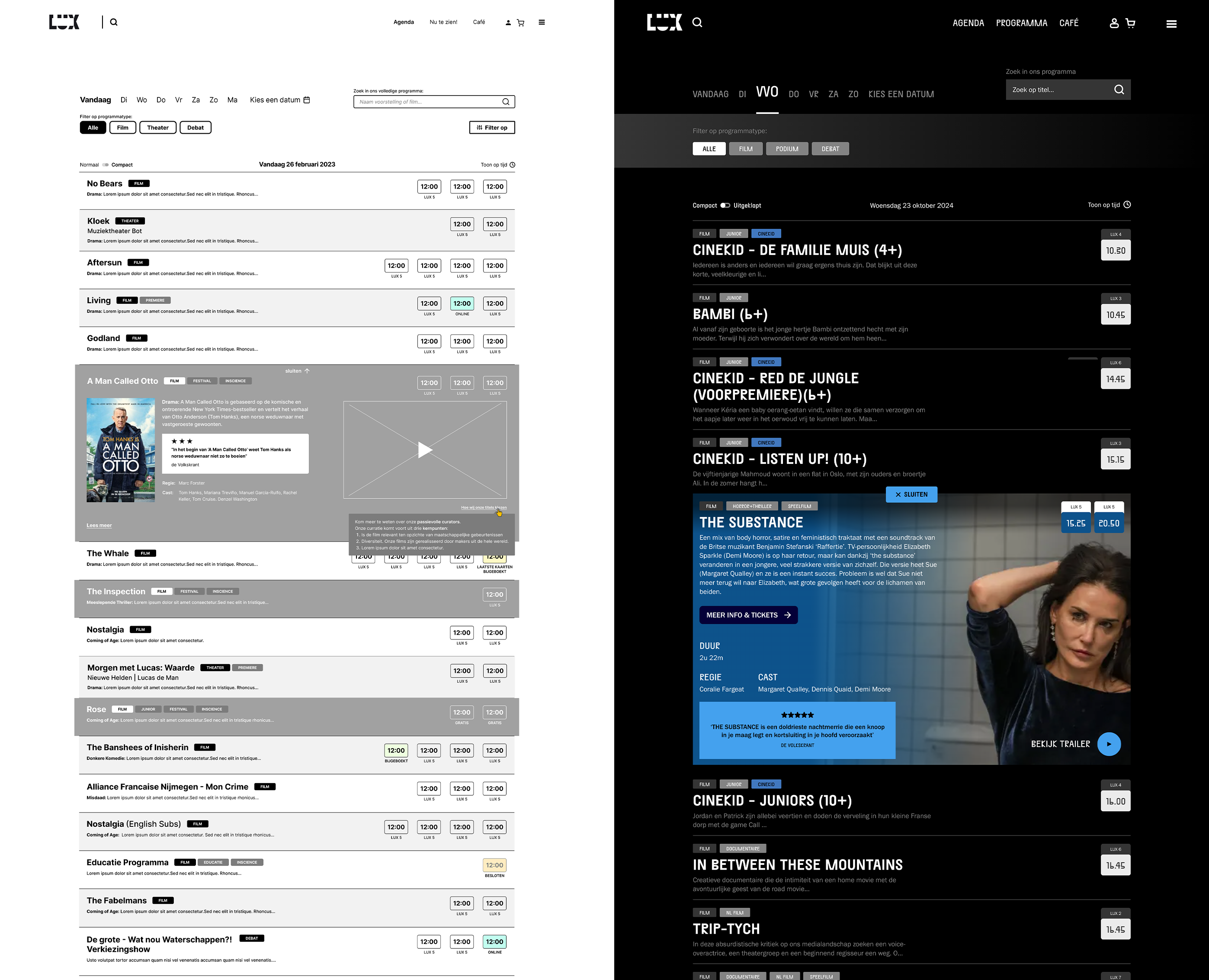Open Agenda in the light header

[x=404, y=22]
